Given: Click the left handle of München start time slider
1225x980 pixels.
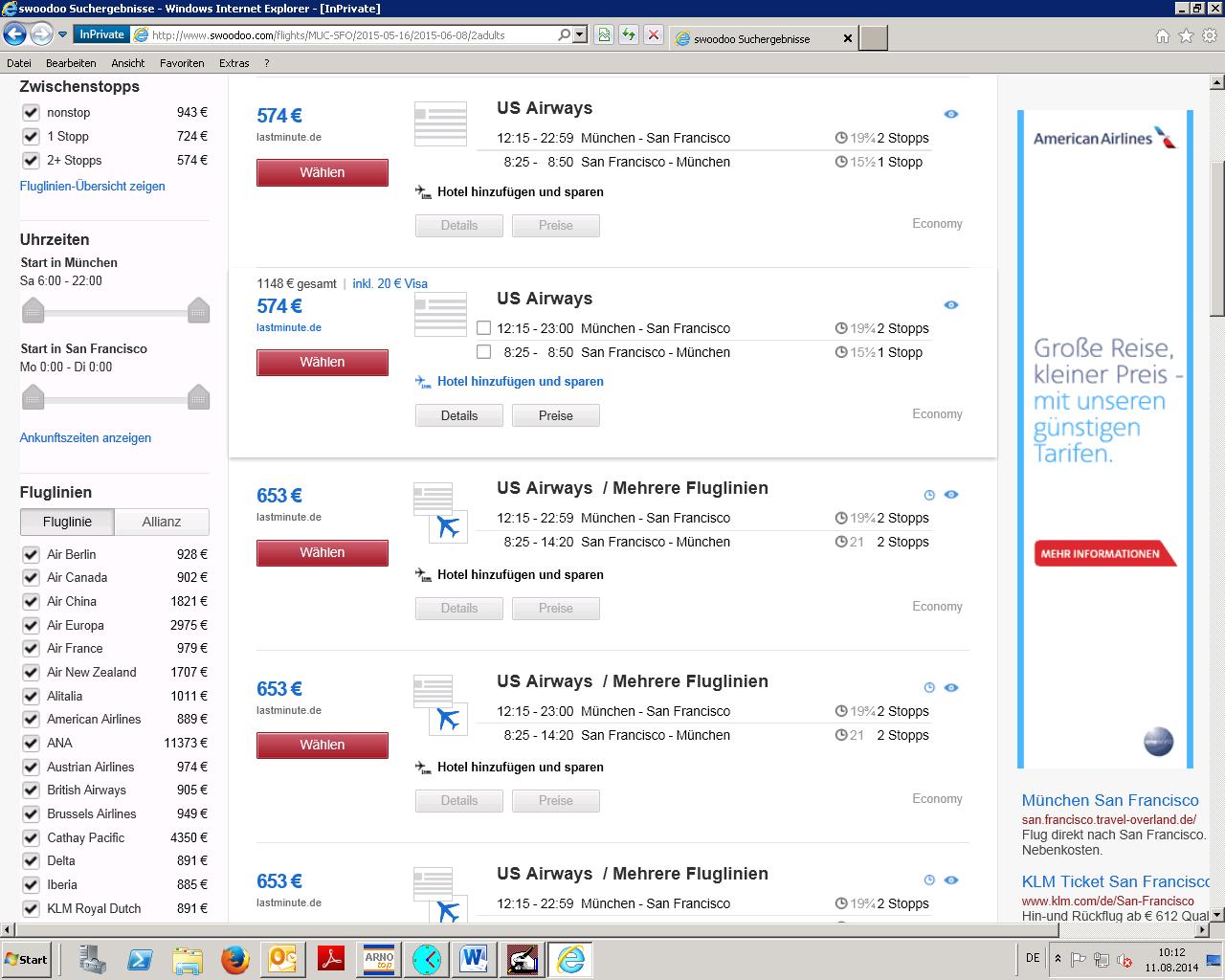Looking at the screenshot, I should tap(33, 310).
